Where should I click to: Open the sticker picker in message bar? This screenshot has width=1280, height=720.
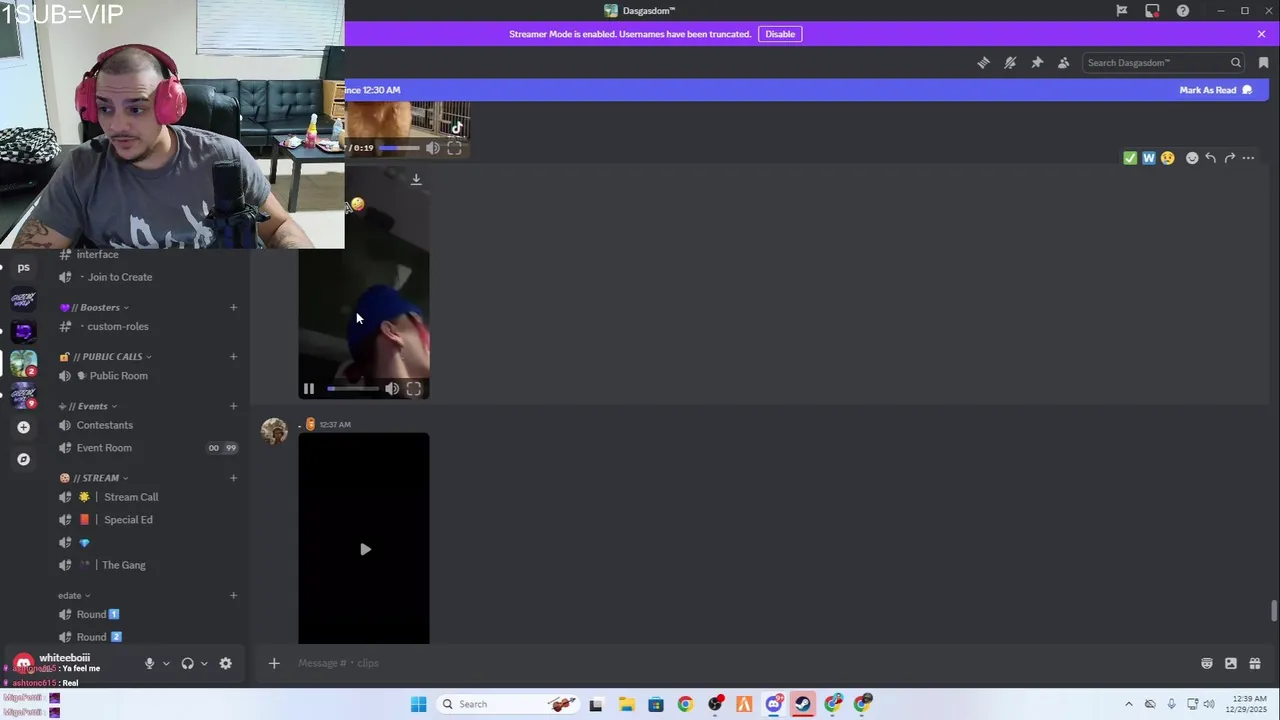(1207, 663)
